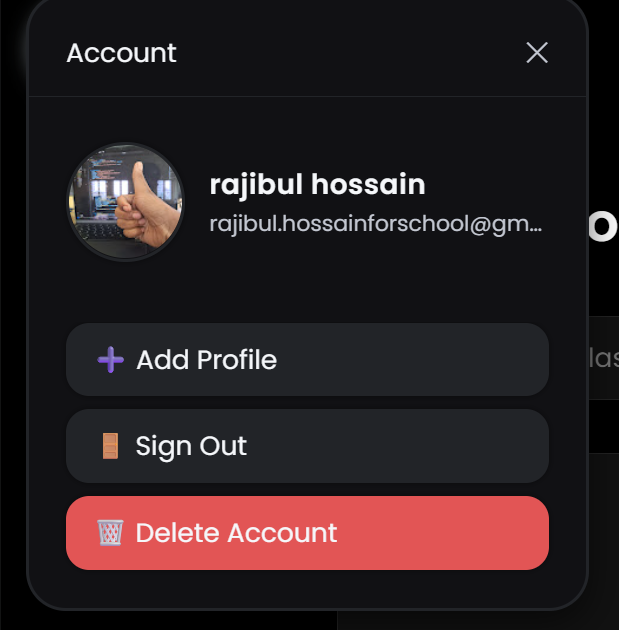Click the truncated rajibul.hossainforschool email address
619x630 pixels.
tap(375, 224)
